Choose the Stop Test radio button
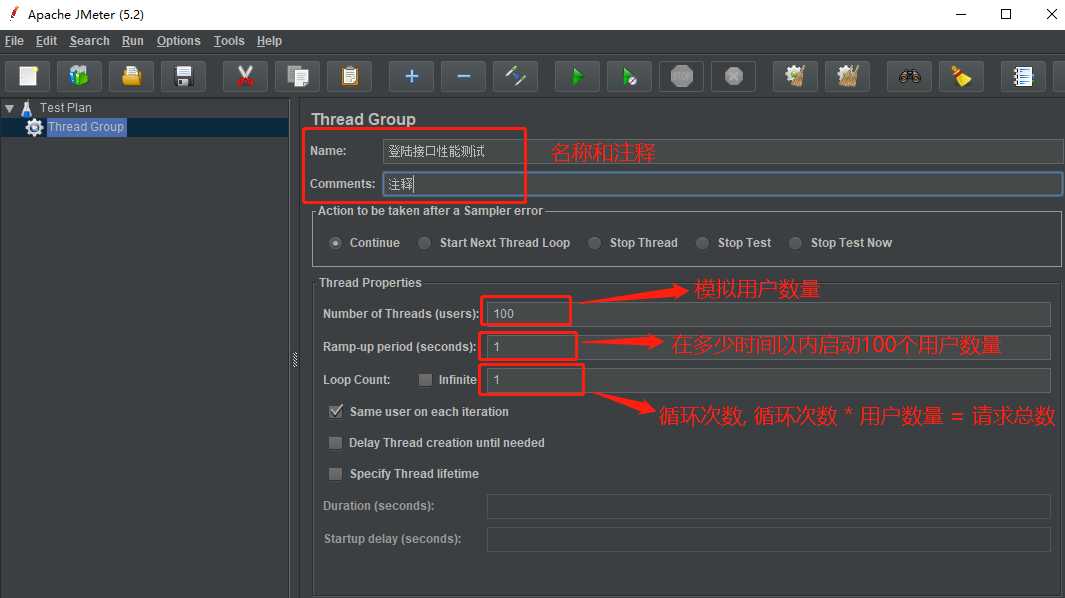Image resolution: width=1065 pixels, height=598 pixels. click(x=702, y=243)
